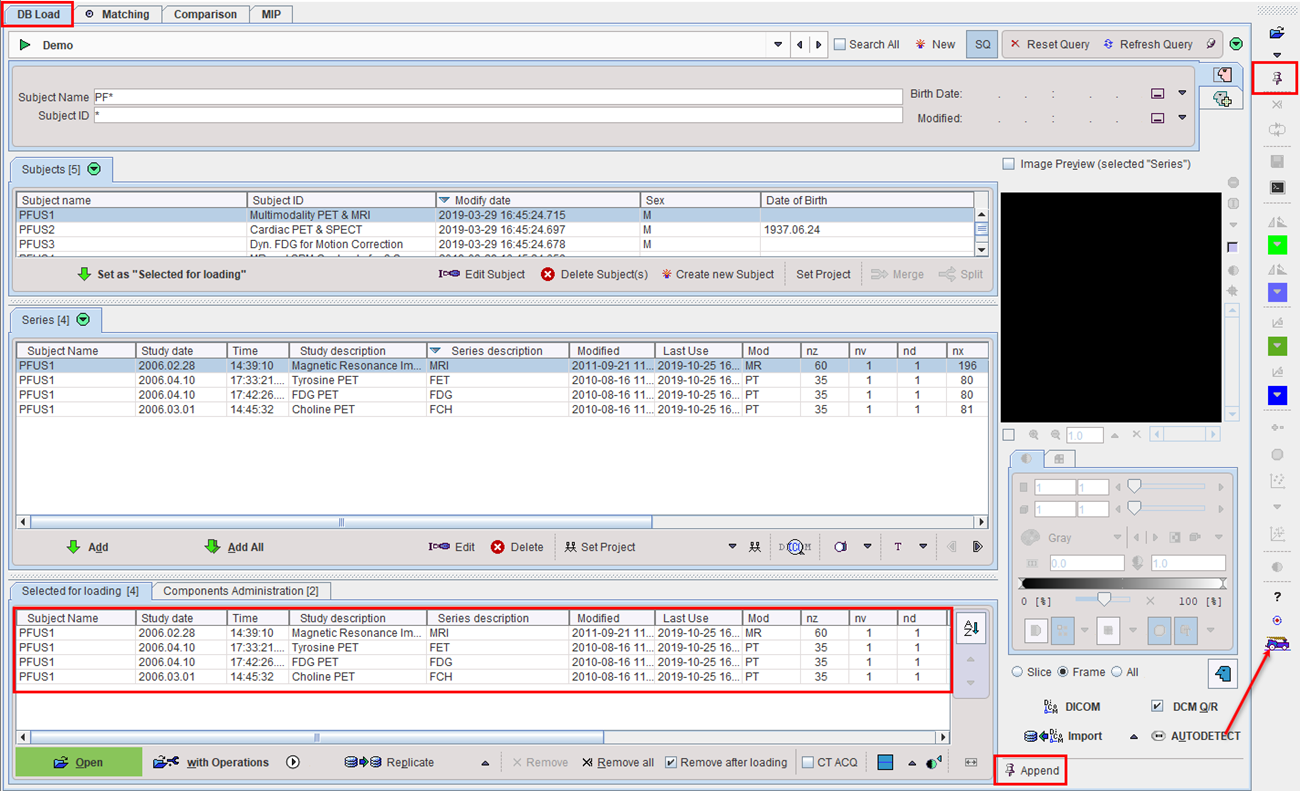Open the Demo database dropdown arrow
1300x791 pixels.
point(778,45)
